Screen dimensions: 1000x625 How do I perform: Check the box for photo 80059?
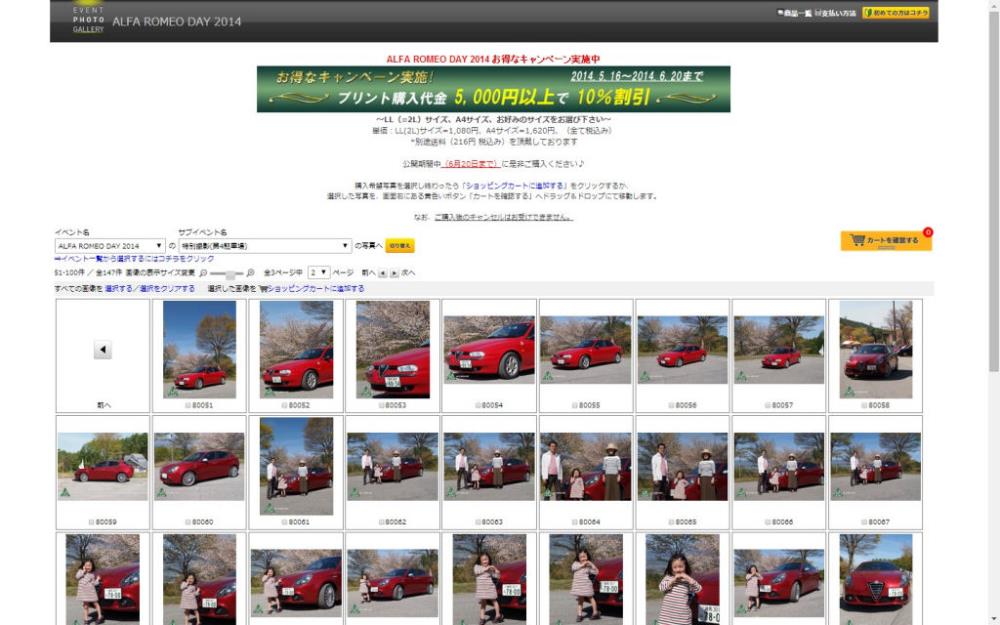tap(91, 522)
